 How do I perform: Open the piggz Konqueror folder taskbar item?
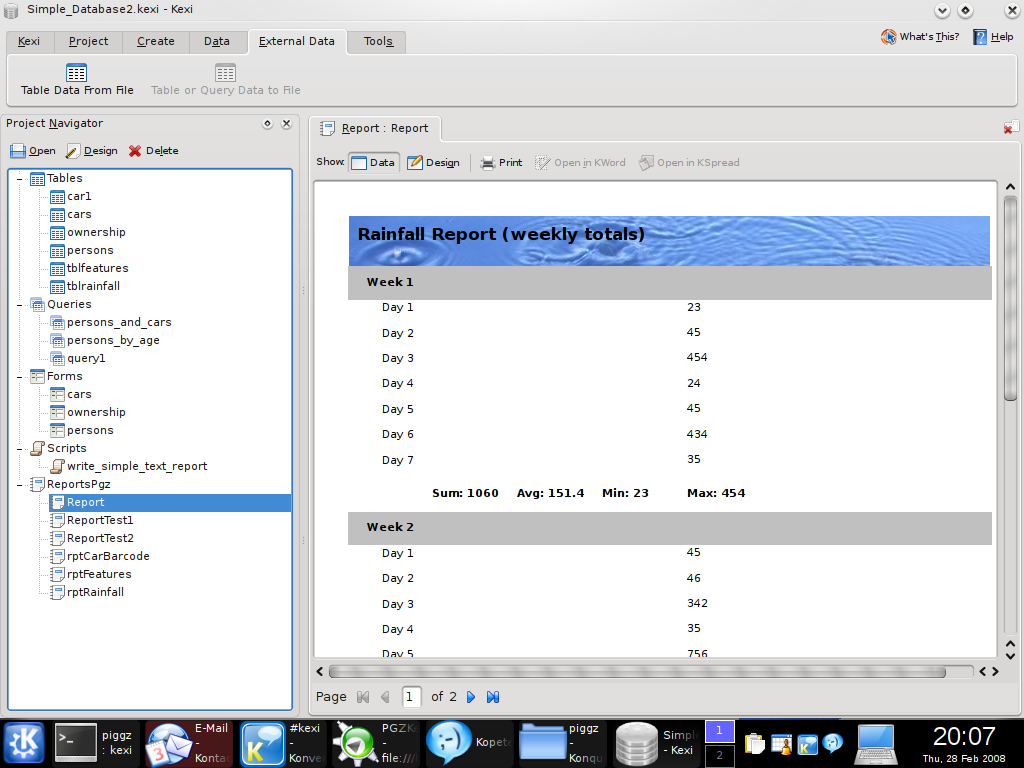pyautogui.click(x=562, y=743)
